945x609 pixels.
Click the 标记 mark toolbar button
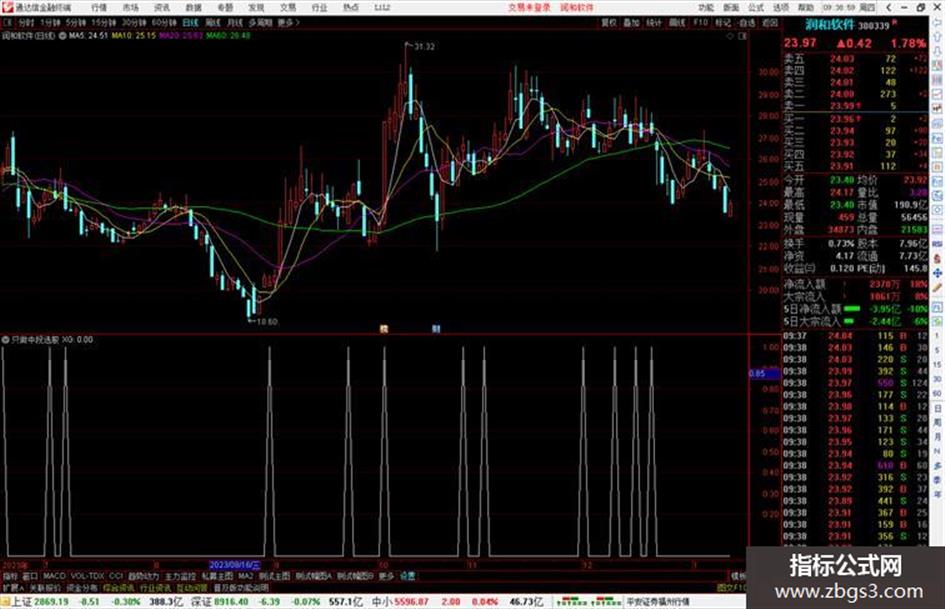pos(723,23)
